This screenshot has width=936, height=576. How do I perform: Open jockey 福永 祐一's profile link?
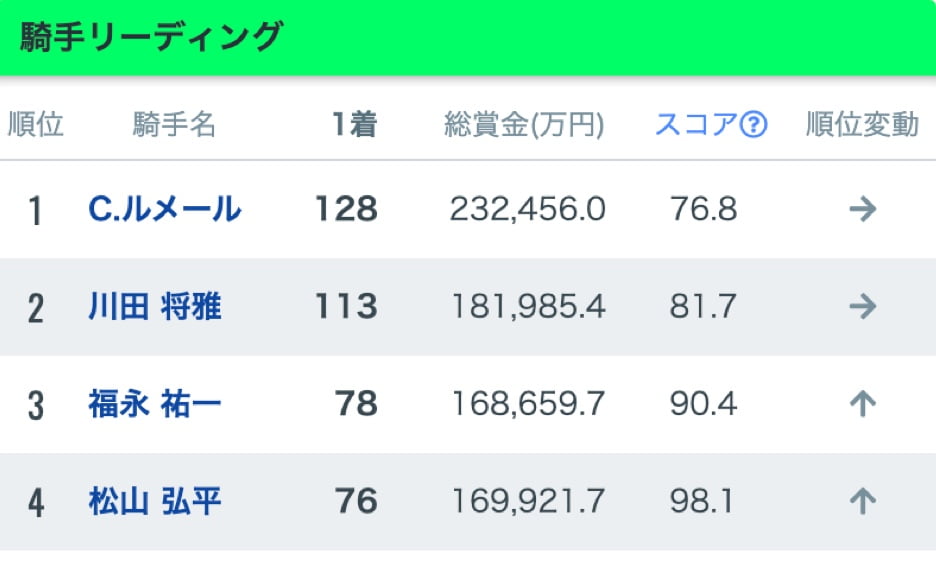coord(155,403)
